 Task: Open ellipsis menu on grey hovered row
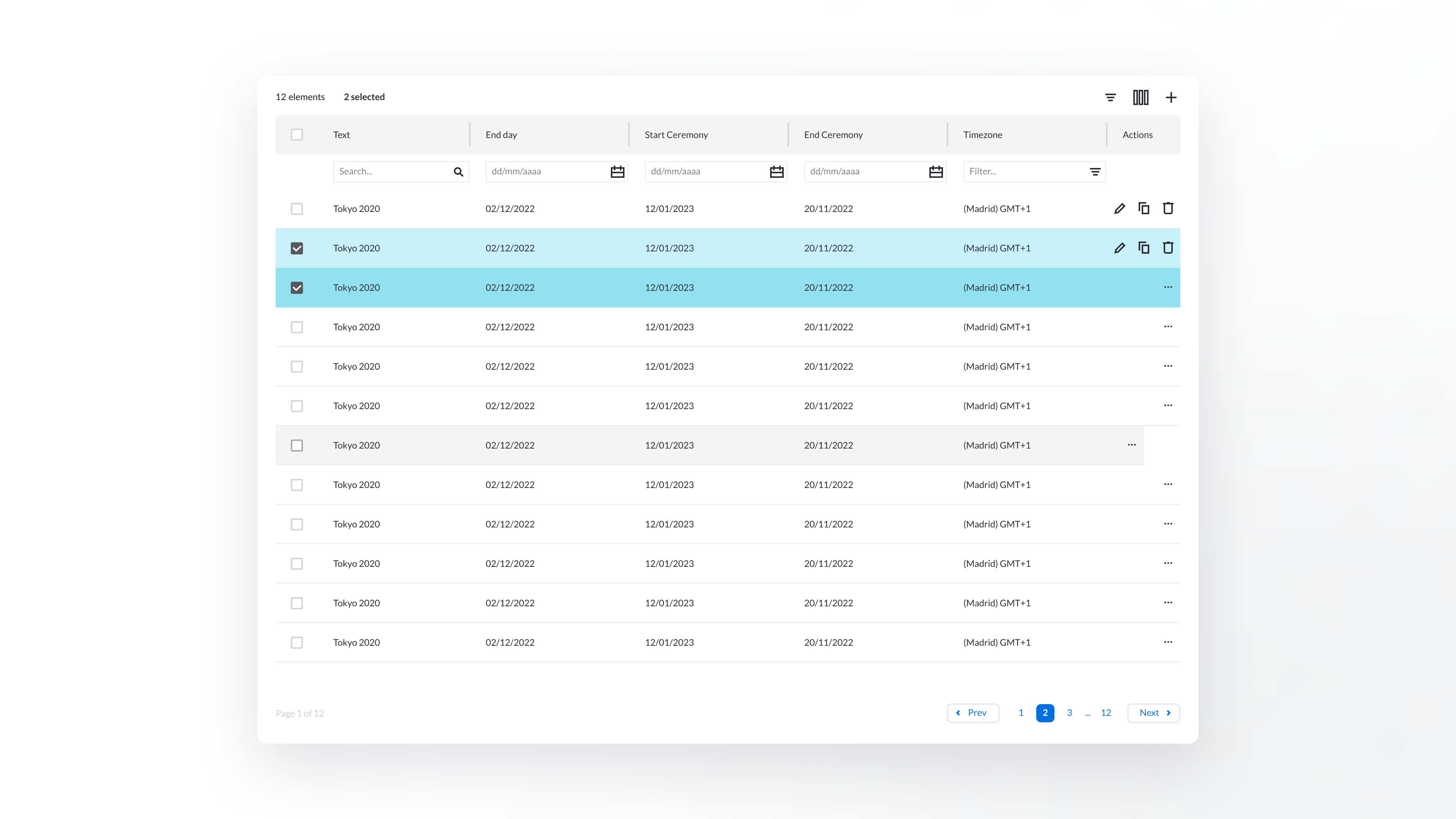(1131, 445)
